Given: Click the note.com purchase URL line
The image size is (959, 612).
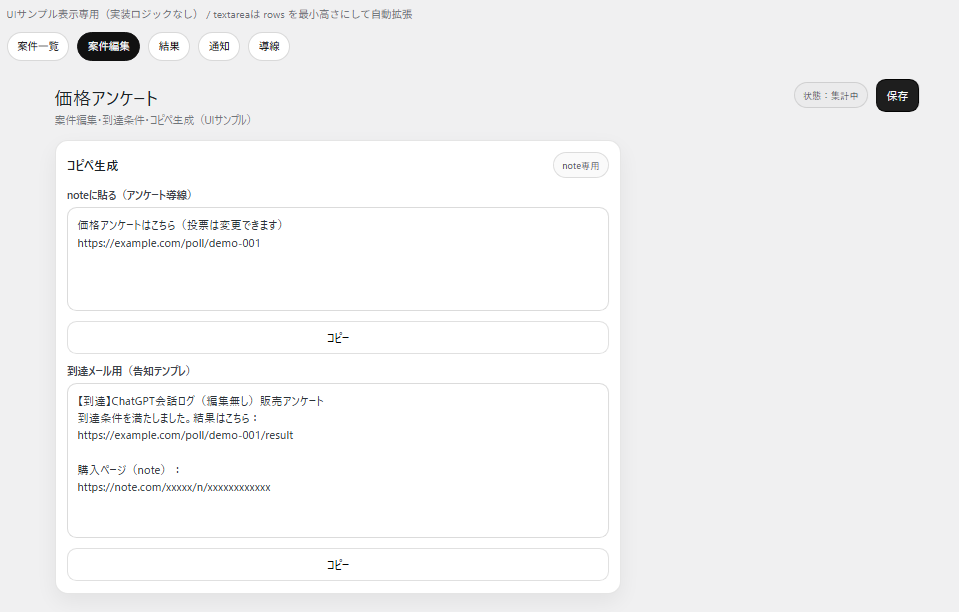Looking at the screenshot, I should (174, 488).
